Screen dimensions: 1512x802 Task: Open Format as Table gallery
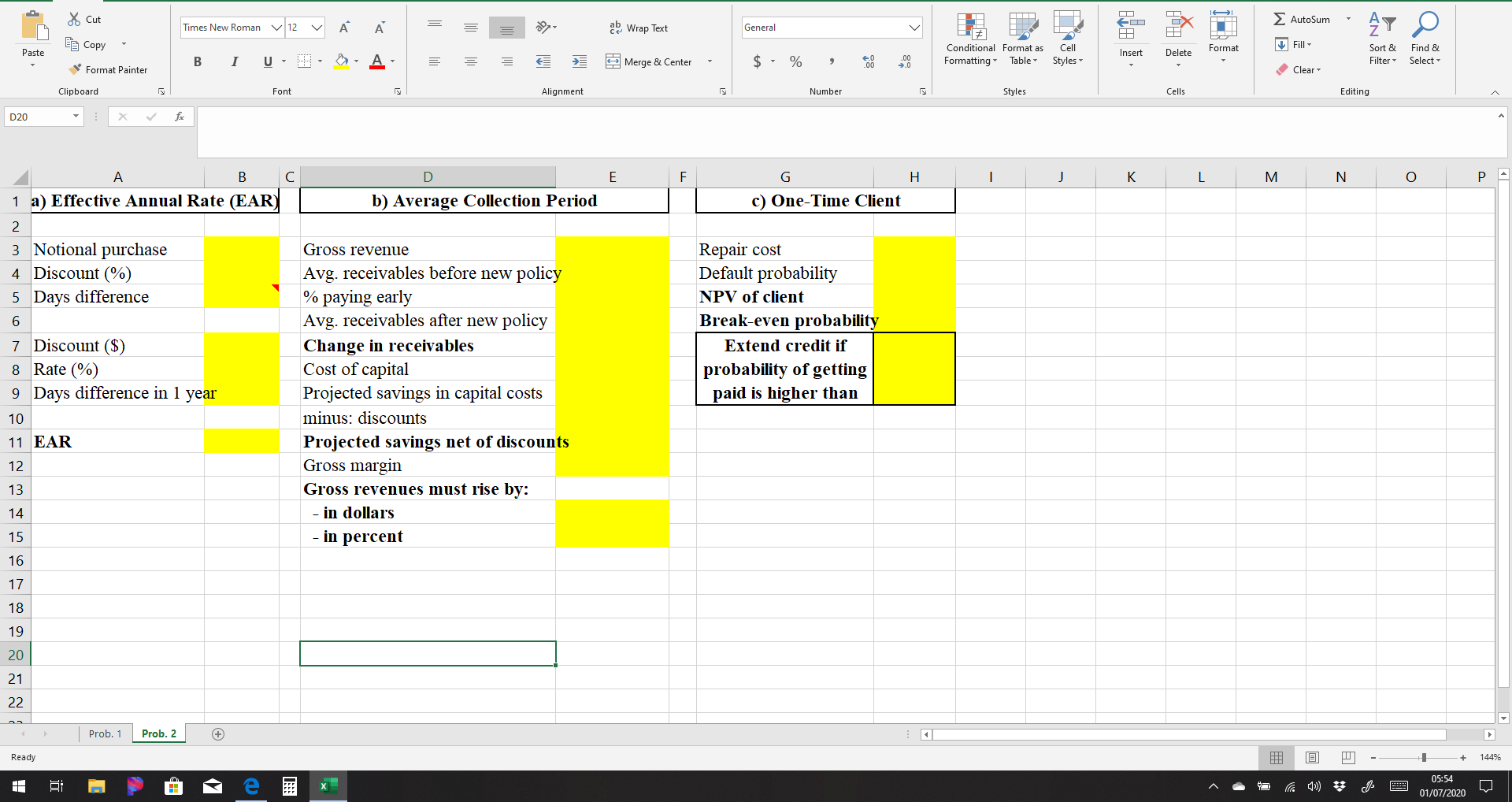(1023, 38)
